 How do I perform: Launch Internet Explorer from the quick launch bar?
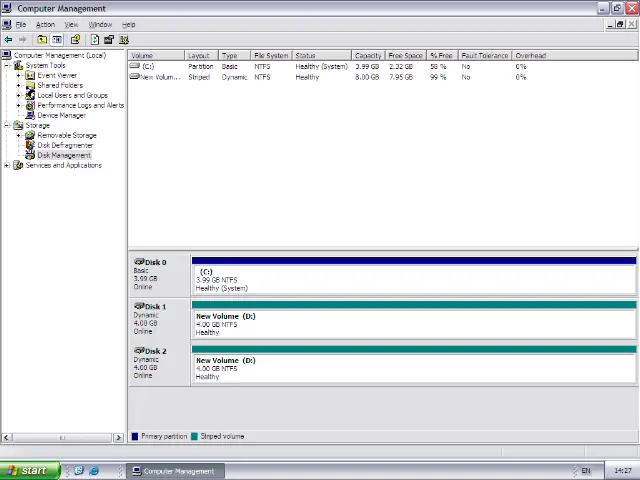94,471
